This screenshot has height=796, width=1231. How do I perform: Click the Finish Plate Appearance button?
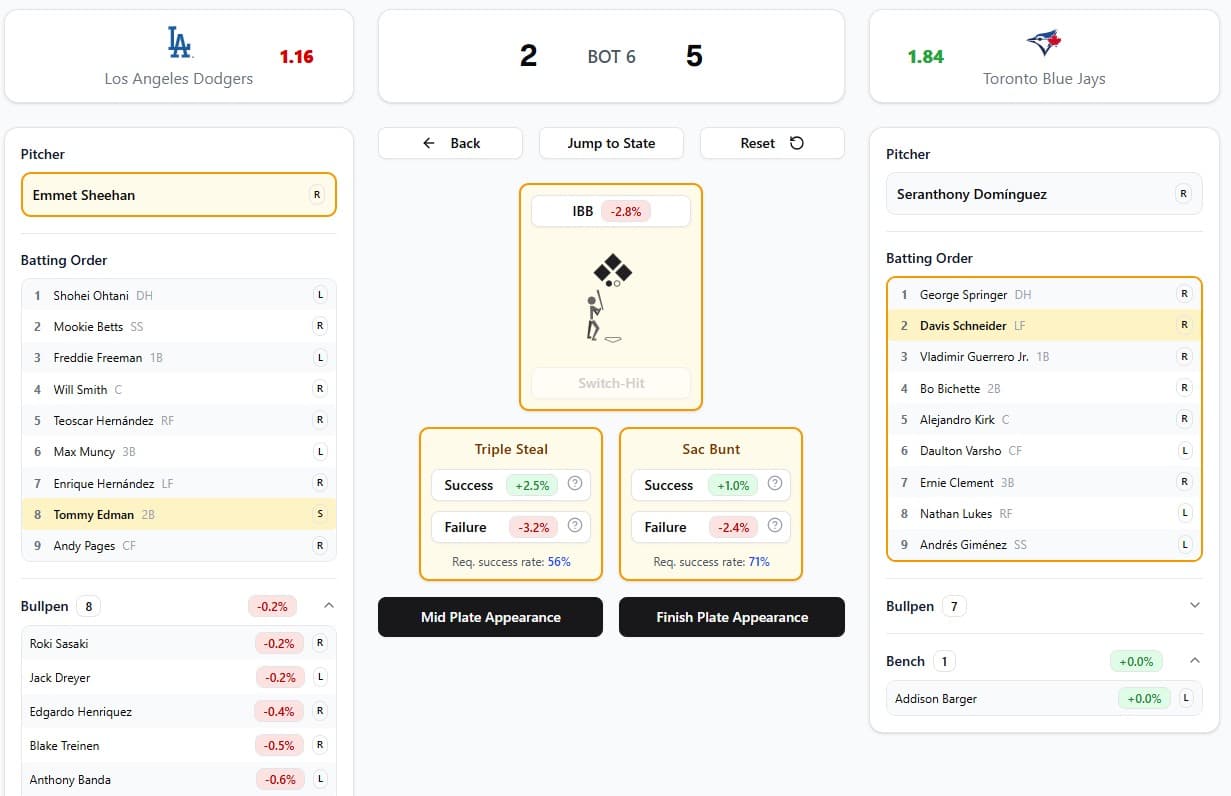731,617
